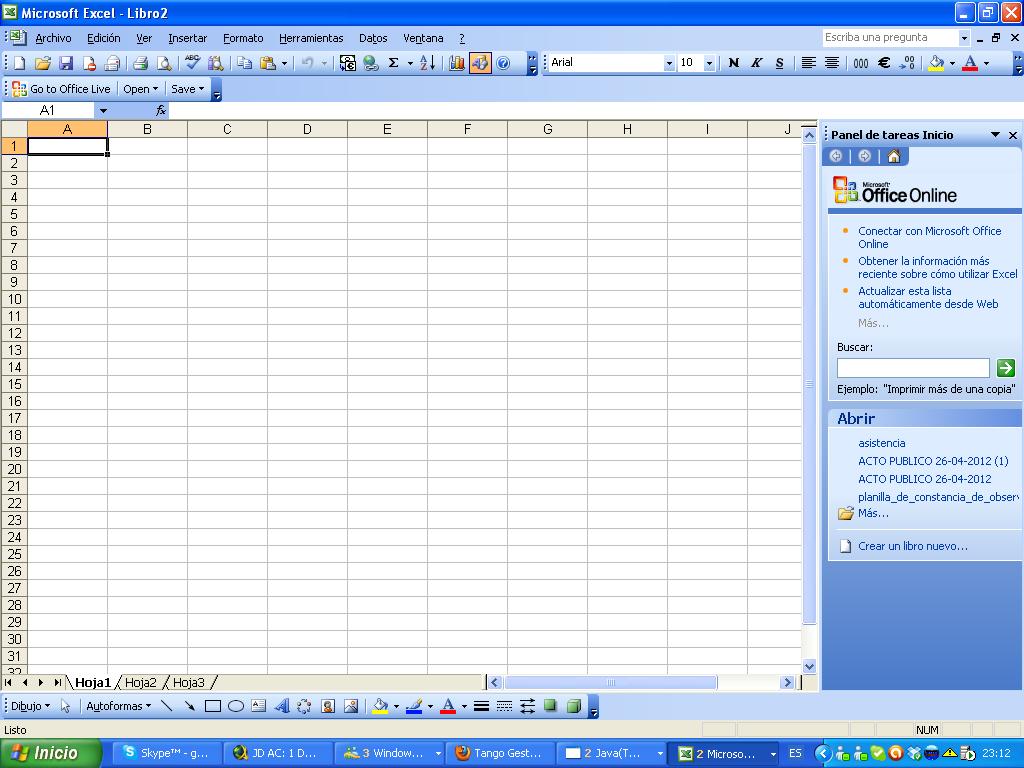This screenshot has height=768, width=1024.
Task: Select the Rectangle shape tool
Action: coord(212,706)
